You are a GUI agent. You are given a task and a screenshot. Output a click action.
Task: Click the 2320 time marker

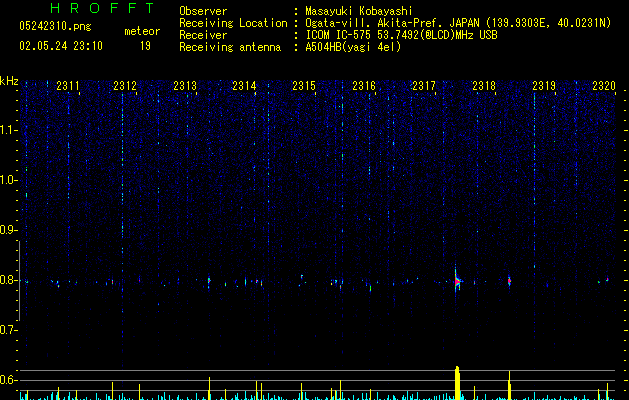pyautogui.click(x=604, y=86)
